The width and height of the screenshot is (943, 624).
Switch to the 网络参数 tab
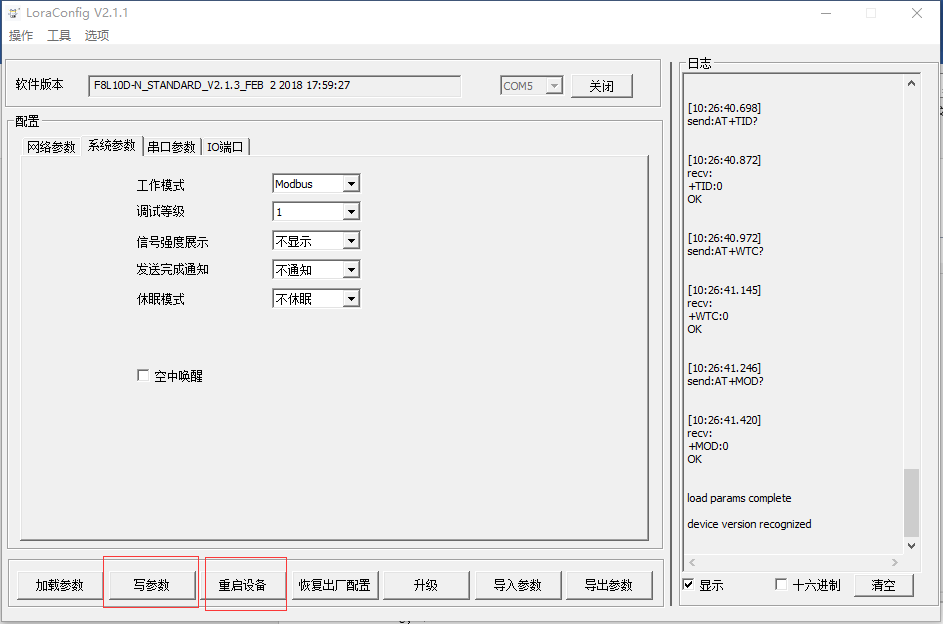pyautogui.click(x=51, y=147)
